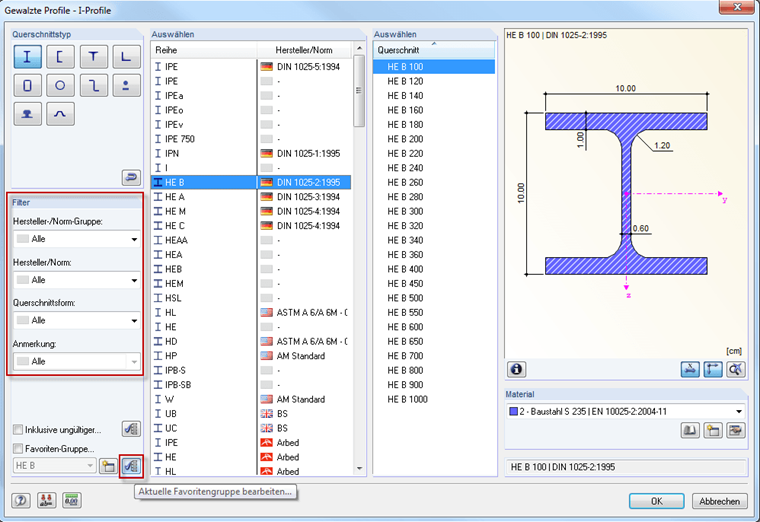Viewport: 760px width, 522px height.
Task: Enable Inklusive ungültiger checkbox
Action: point(18,430)
